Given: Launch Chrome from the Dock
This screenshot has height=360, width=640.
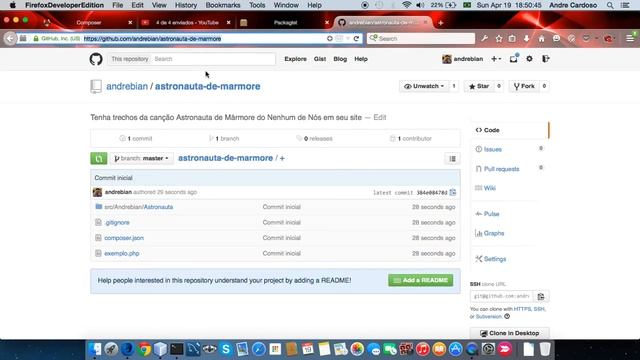Looking at the screenshot, I should (x=144, y=349).
